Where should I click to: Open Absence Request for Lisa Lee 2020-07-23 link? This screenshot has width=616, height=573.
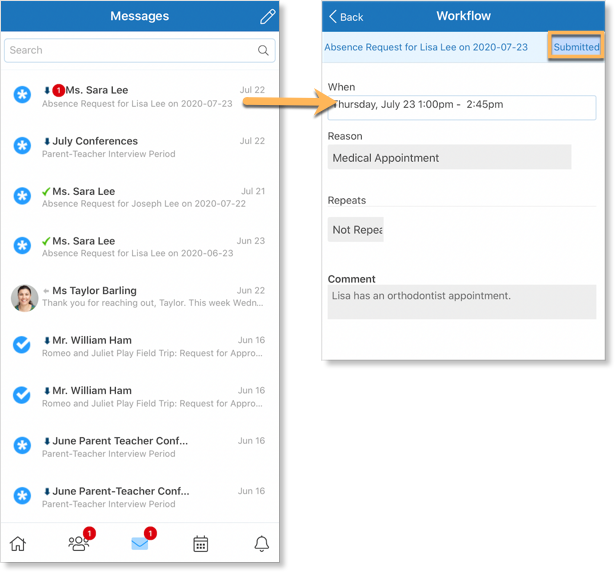point(426,47)
